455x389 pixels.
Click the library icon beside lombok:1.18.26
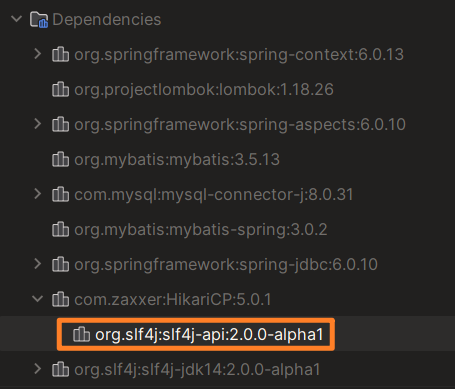pyautogui.click(x=61, y=89)
